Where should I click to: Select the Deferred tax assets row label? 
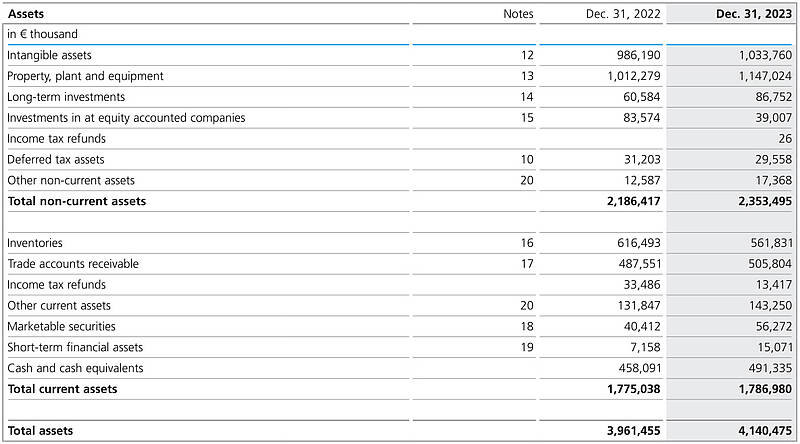click(55, 159)
